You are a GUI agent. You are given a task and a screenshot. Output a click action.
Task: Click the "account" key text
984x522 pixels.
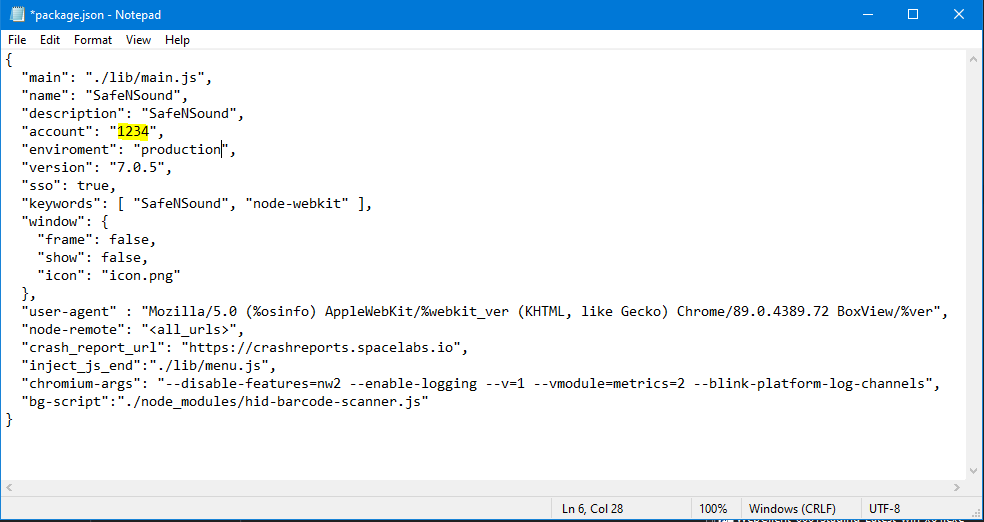[x=56, y=132]
